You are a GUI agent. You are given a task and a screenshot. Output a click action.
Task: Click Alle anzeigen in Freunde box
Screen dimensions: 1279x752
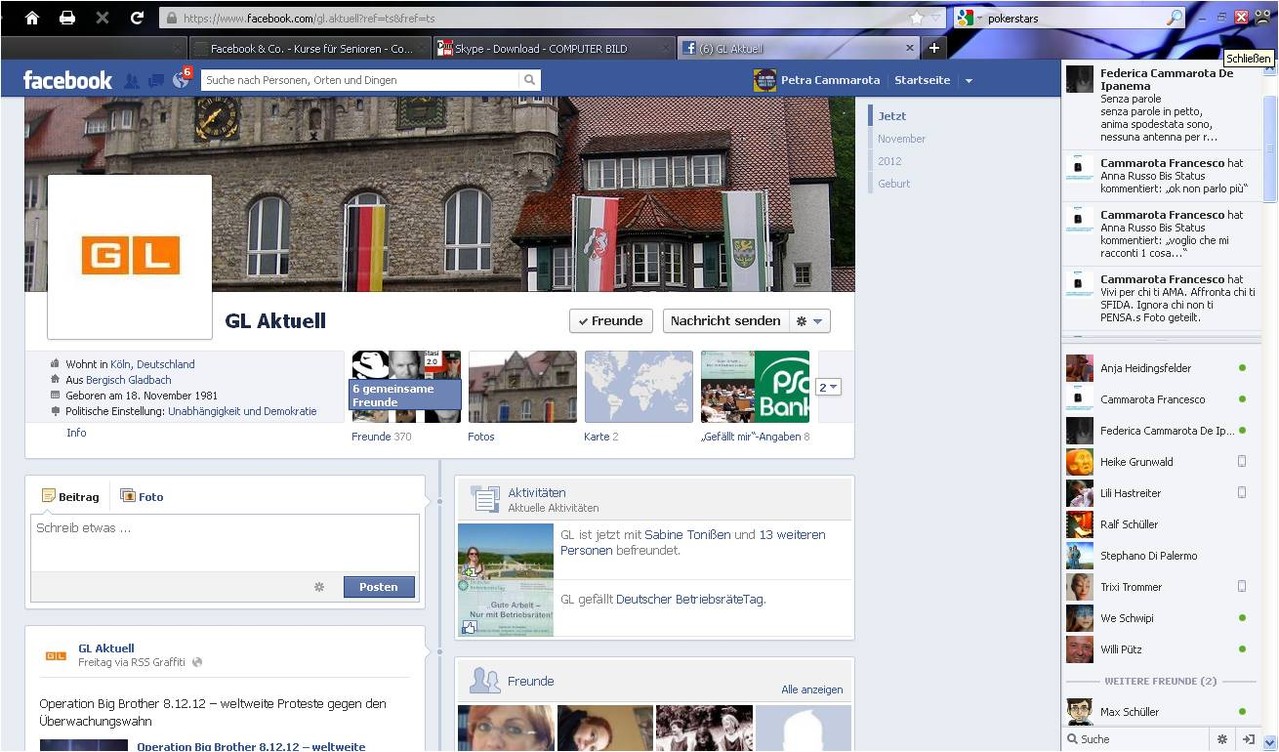812,690
